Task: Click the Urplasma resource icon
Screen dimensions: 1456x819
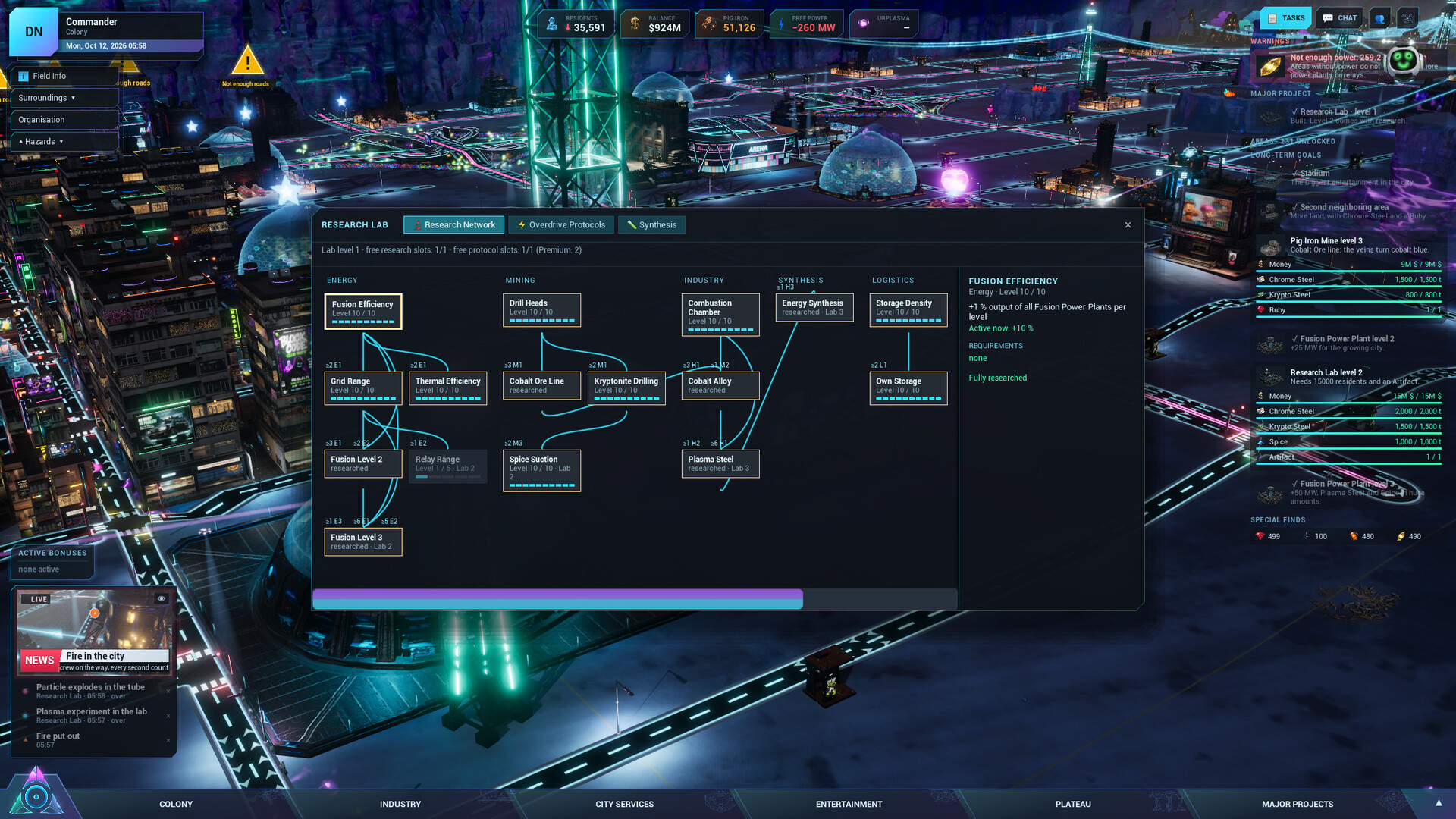Action: (863, 24)
